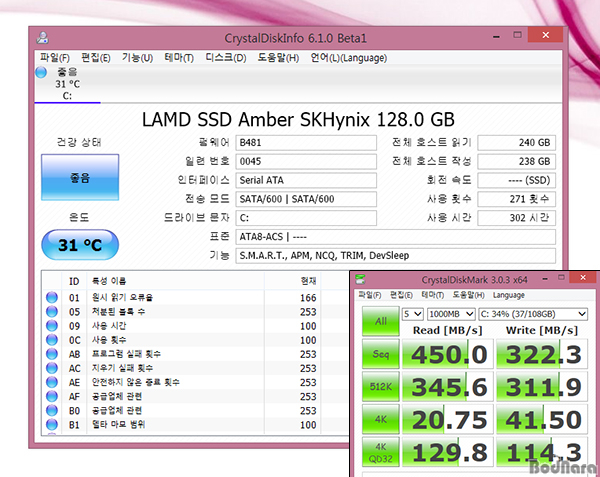Click the features field listing S.M.A.R.T., APM, NCQ

click(x=396, y=256)
